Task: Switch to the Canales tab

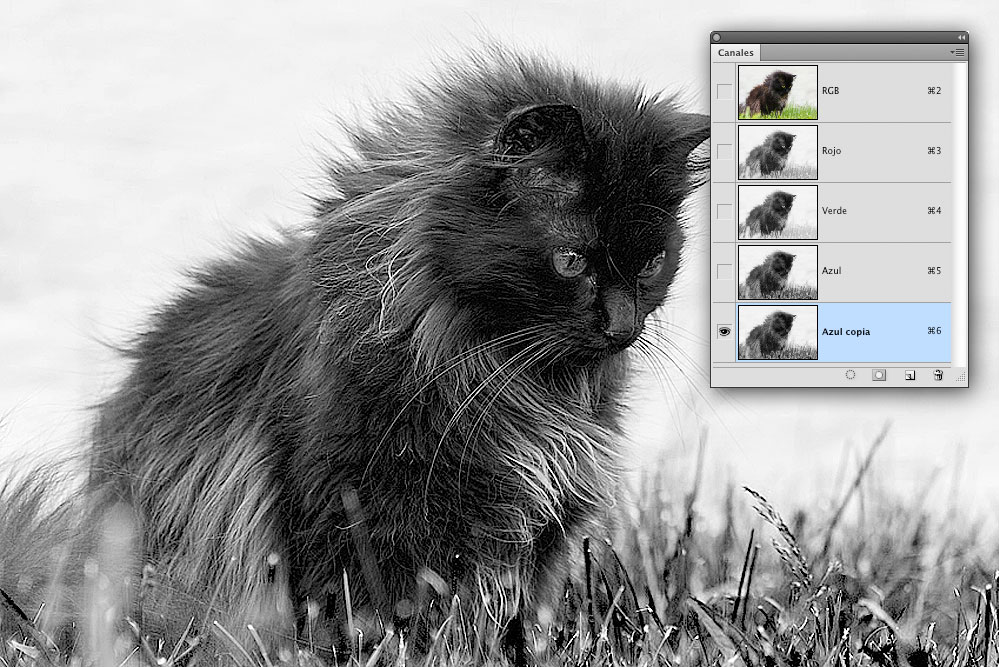Action: 736,53
